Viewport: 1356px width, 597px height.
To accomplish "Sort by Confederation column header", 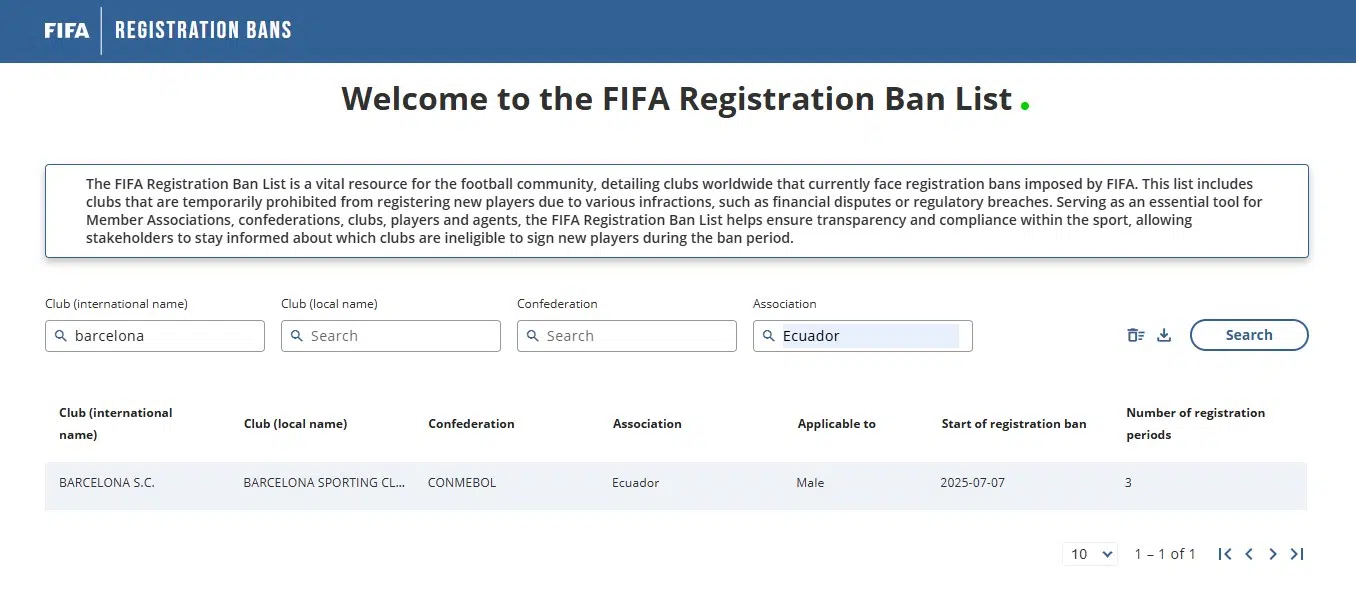I will click(471, 424).
